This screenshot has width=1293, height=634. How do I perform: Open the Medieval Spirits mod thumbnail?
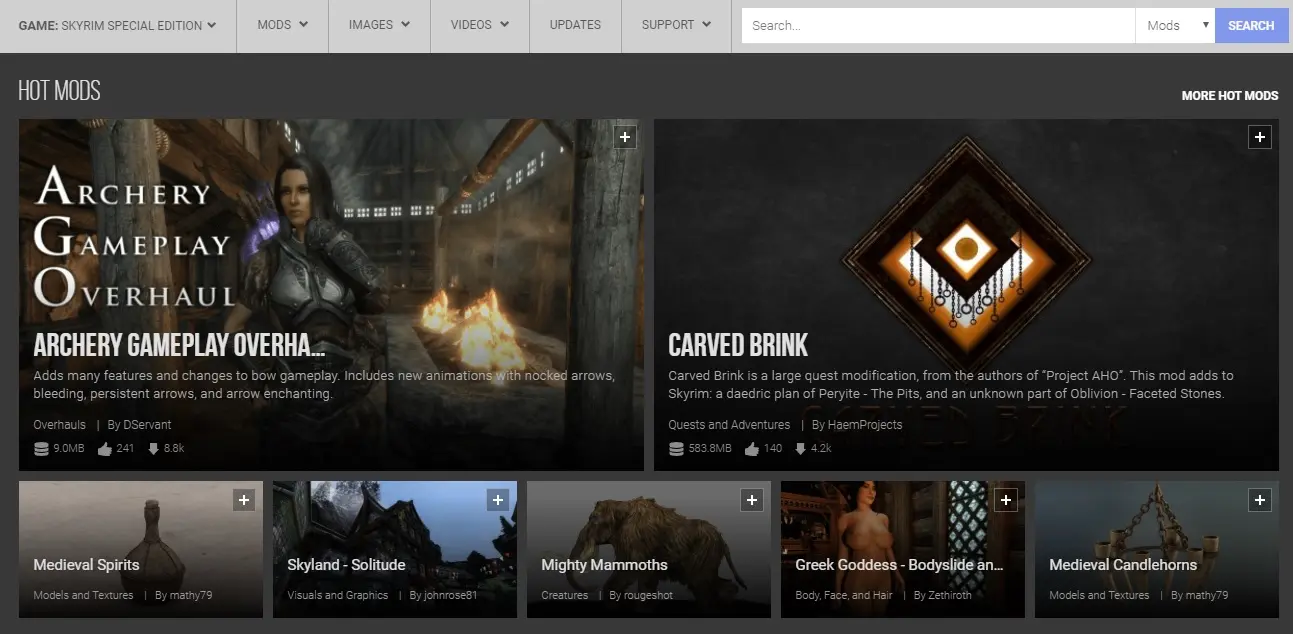pos(141,549)
